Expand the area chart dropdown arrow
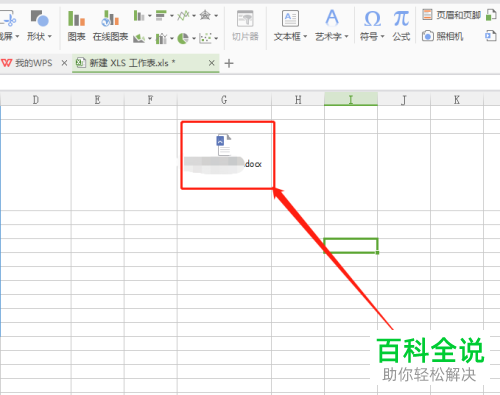Screen dimensions: 500x395 pos(150,38)
